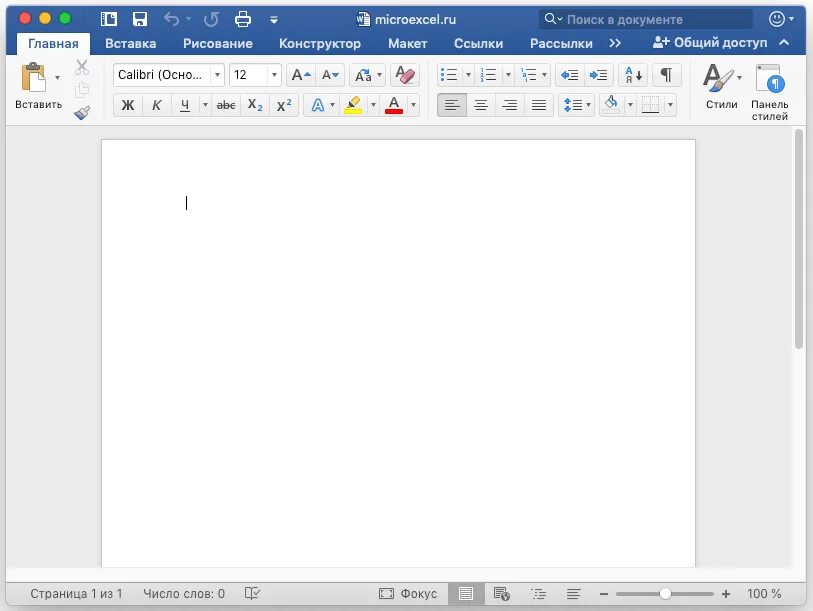This screenshot has height=611, width=813.
Task: Justify the text alignment
Action: [539, 105]
